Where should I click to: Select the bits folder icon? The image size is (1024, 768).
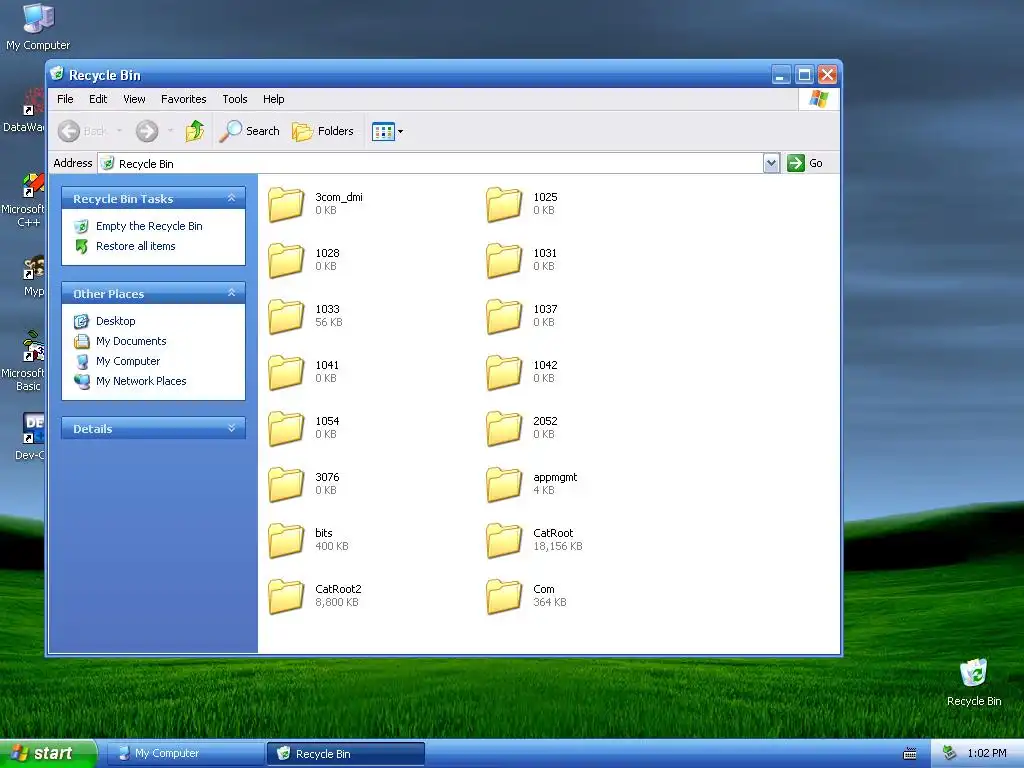[286, 541]
